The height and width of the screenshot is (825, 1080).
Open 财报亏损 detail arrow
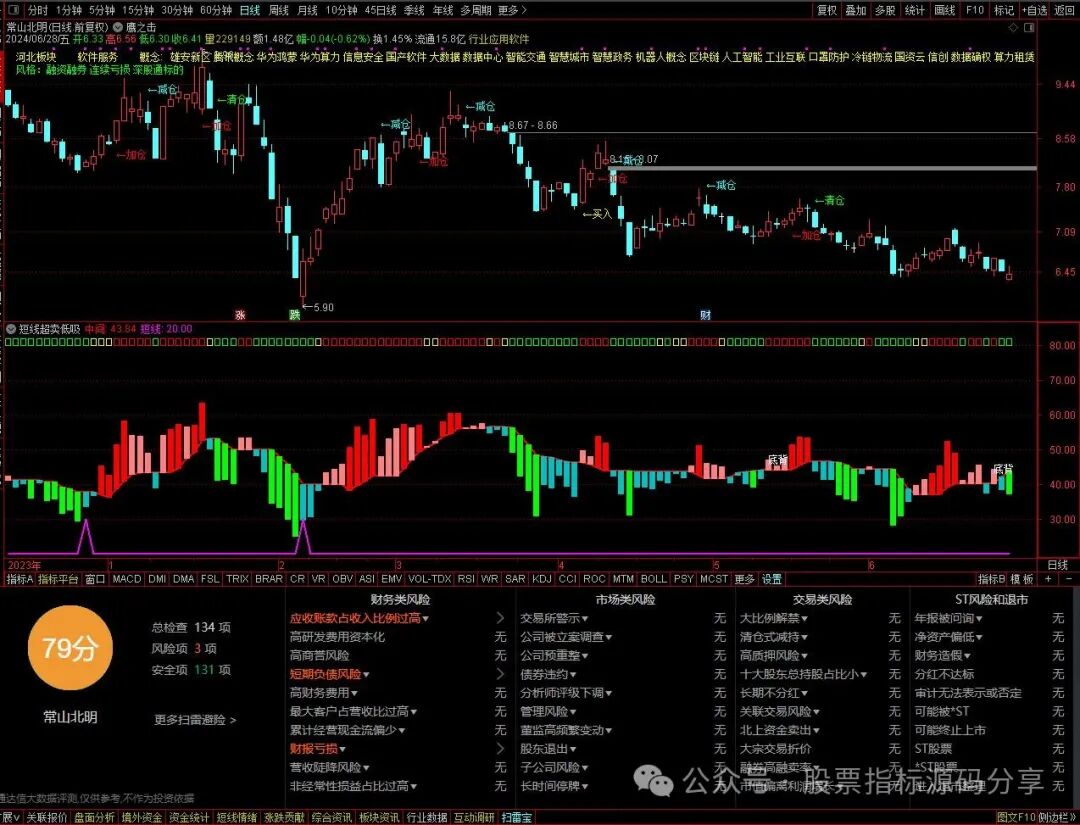(500, 749)
